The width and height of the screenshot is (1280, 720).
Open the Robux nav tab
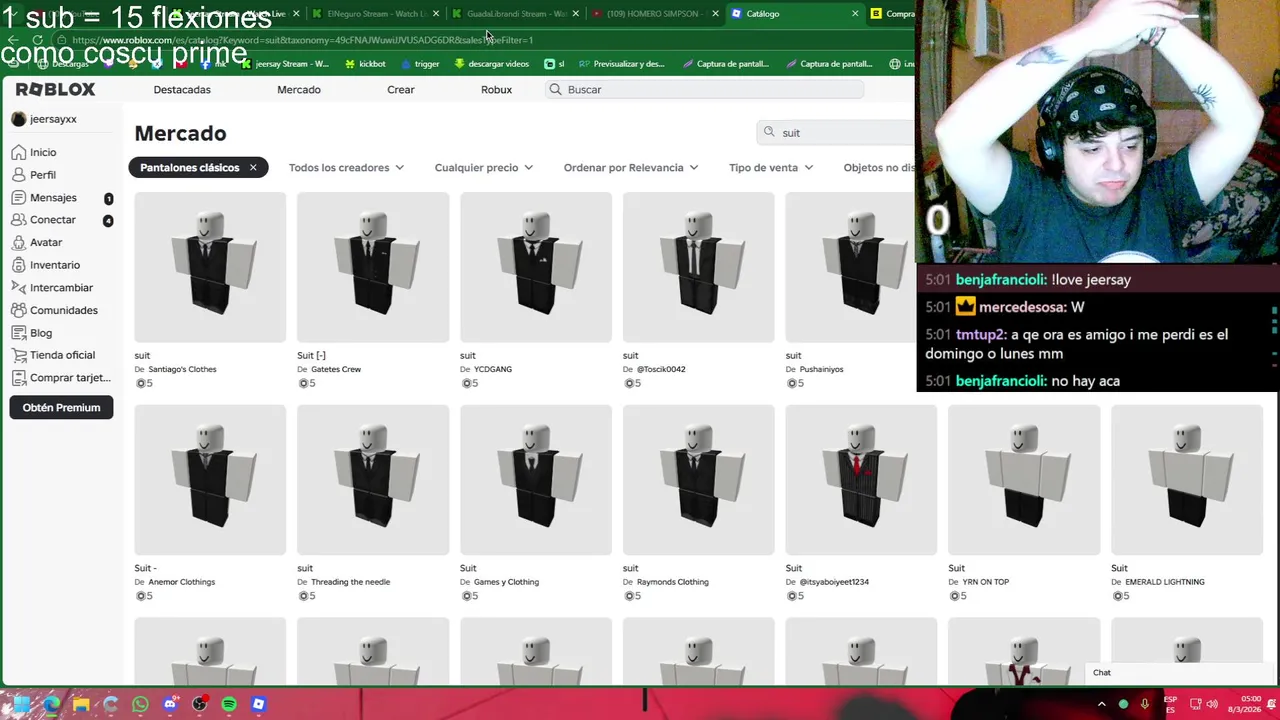[x=496, y=89]
